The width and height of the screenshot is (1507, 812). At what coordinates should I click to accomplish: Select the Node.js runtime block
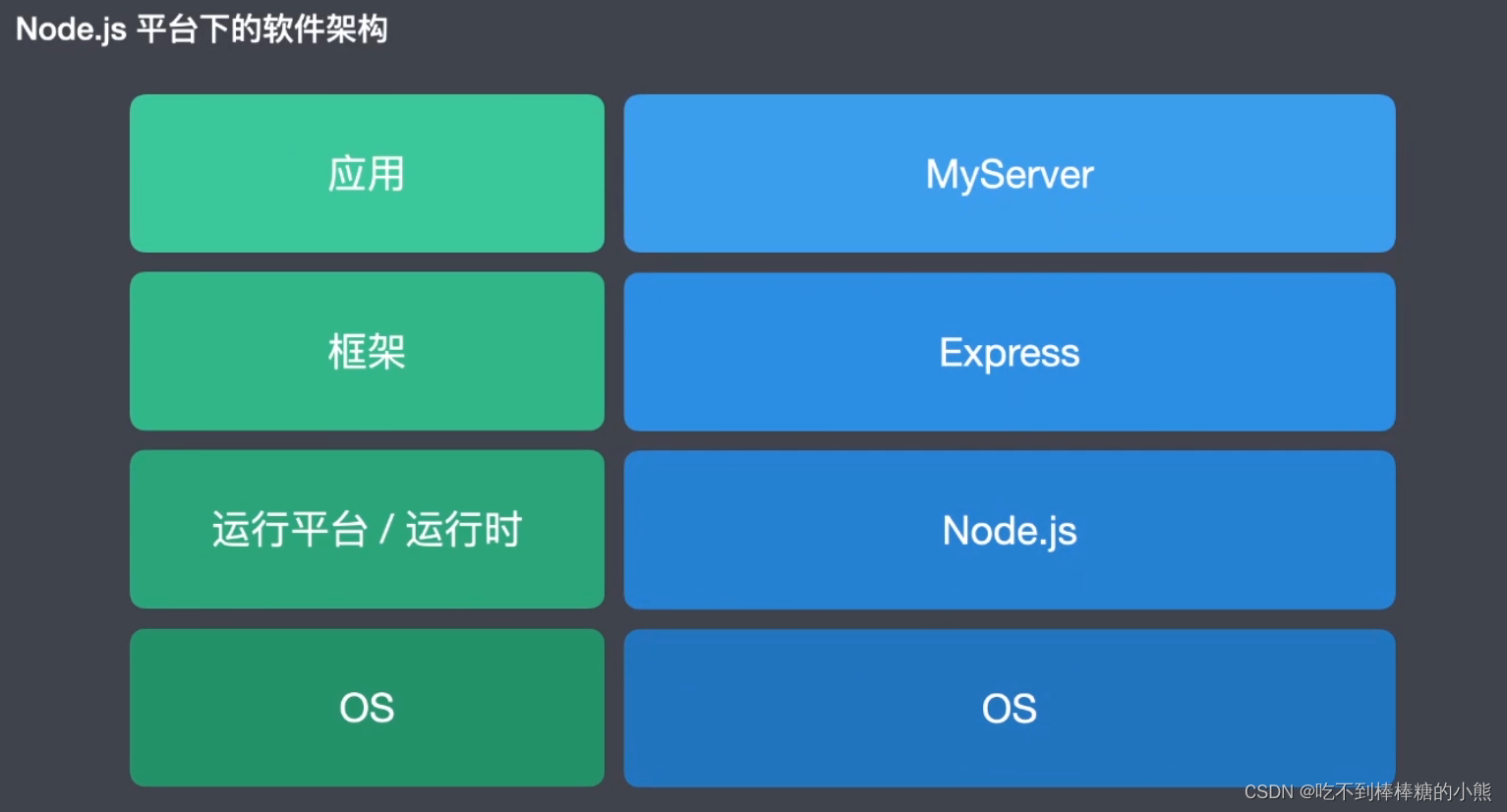click(x=1009, y=530)
